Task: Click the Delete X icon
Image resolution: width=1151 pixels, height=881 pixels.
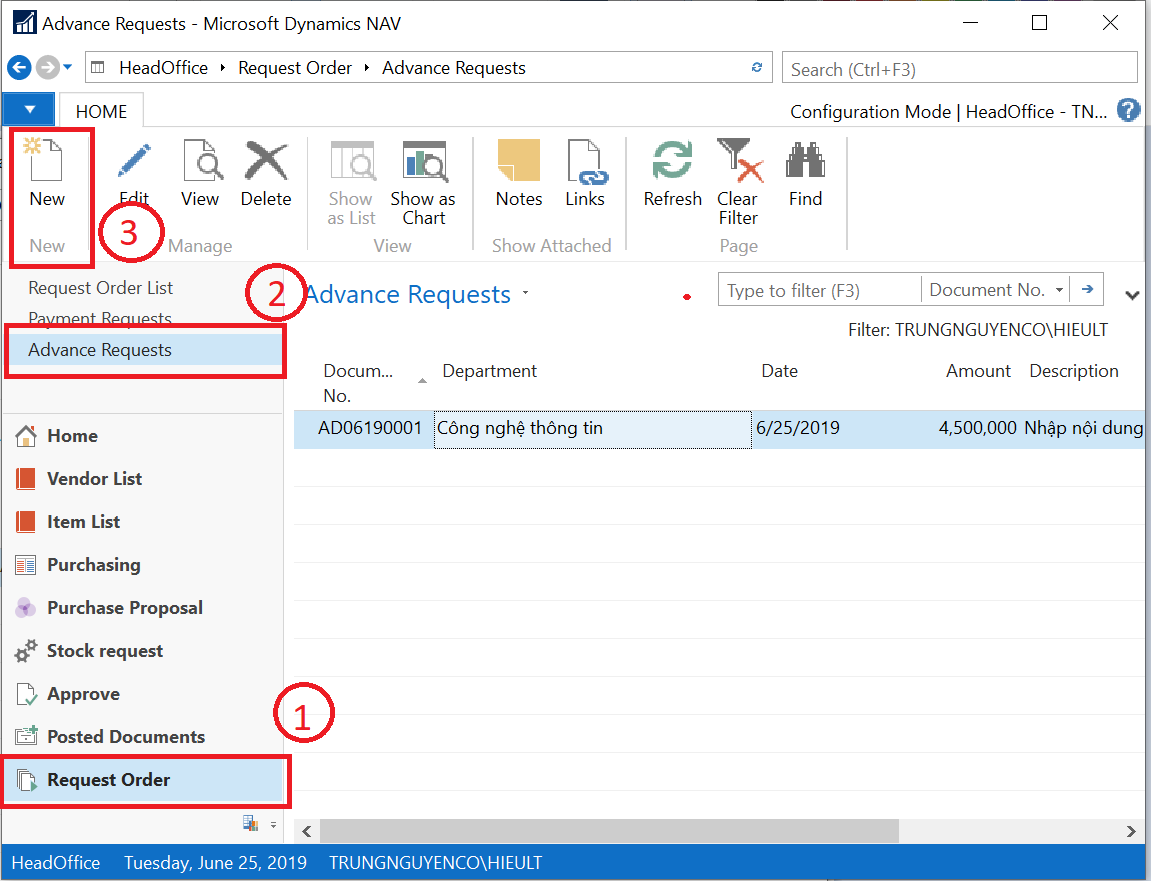Action: point(266,160)
